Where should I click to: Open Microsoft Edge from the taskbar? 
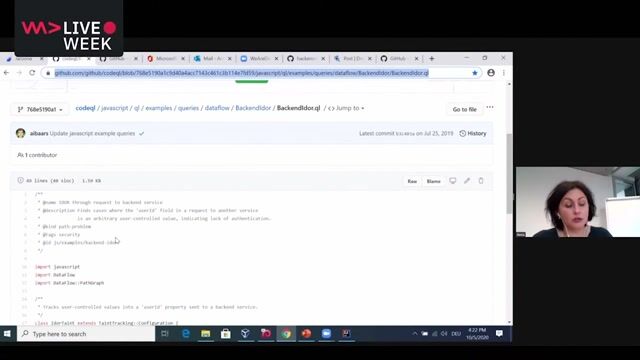coord(186,334)
